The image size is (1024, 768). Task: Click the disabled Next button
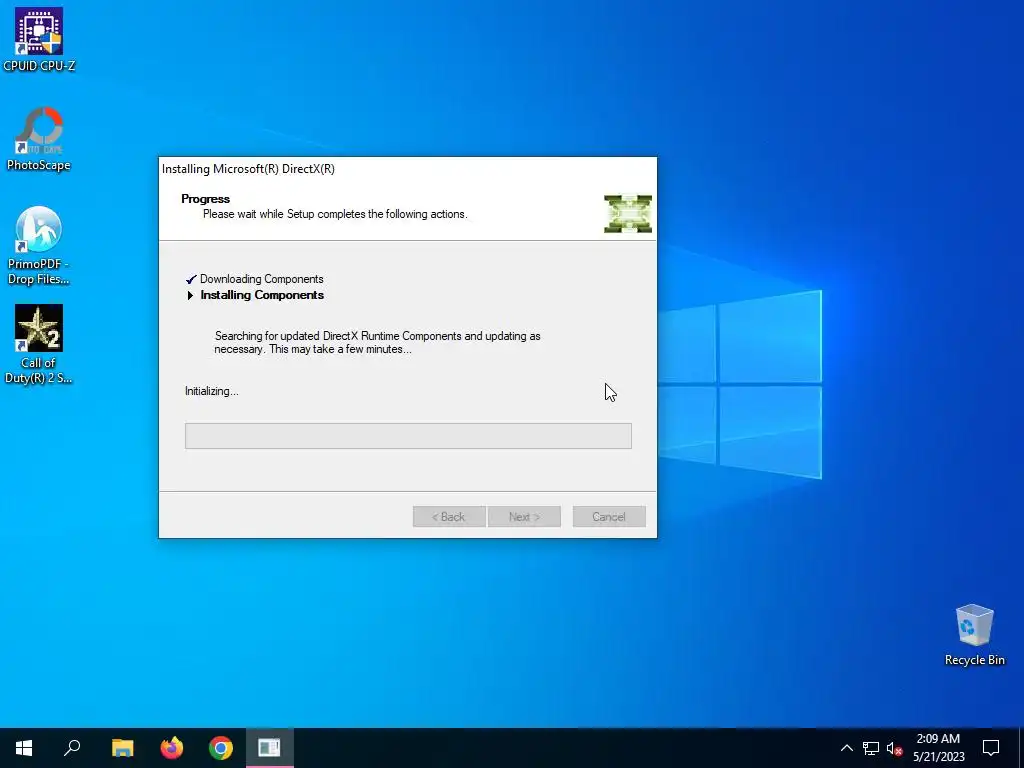[524, 517]
